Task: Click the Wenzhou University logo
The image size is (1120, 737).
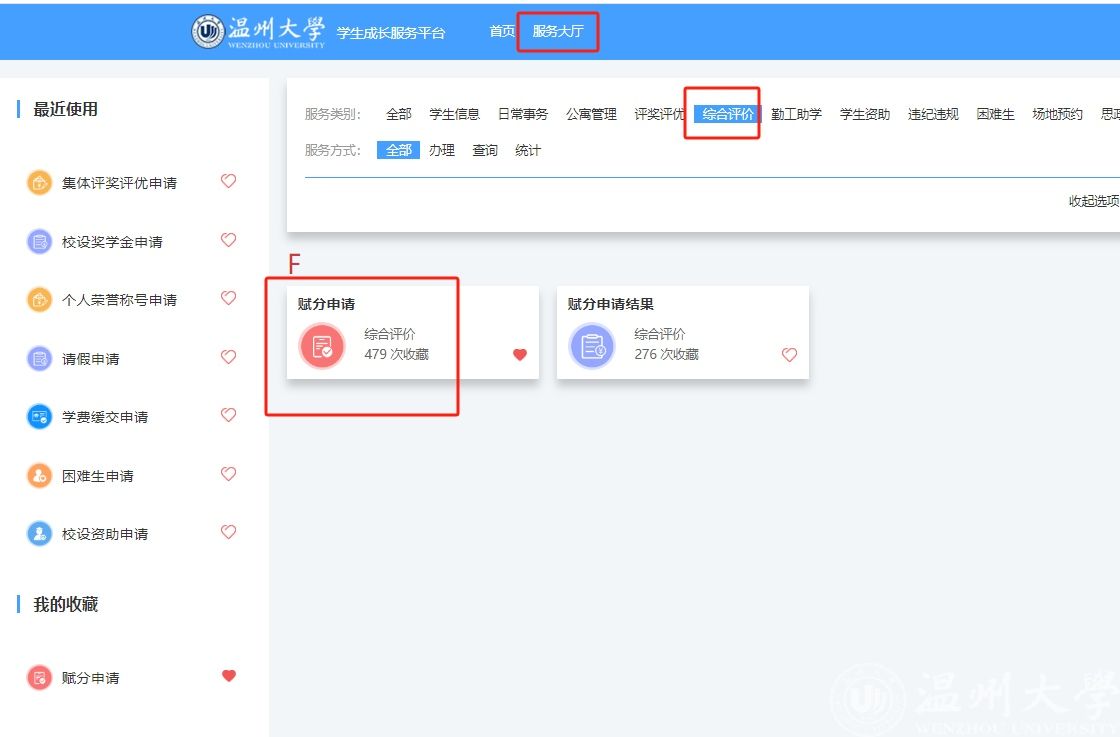Action: [259, 32]
